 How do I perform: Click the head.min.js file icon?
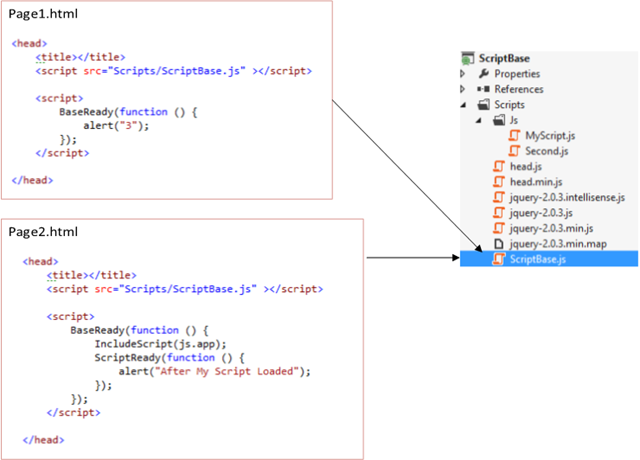tap(499, 182)
